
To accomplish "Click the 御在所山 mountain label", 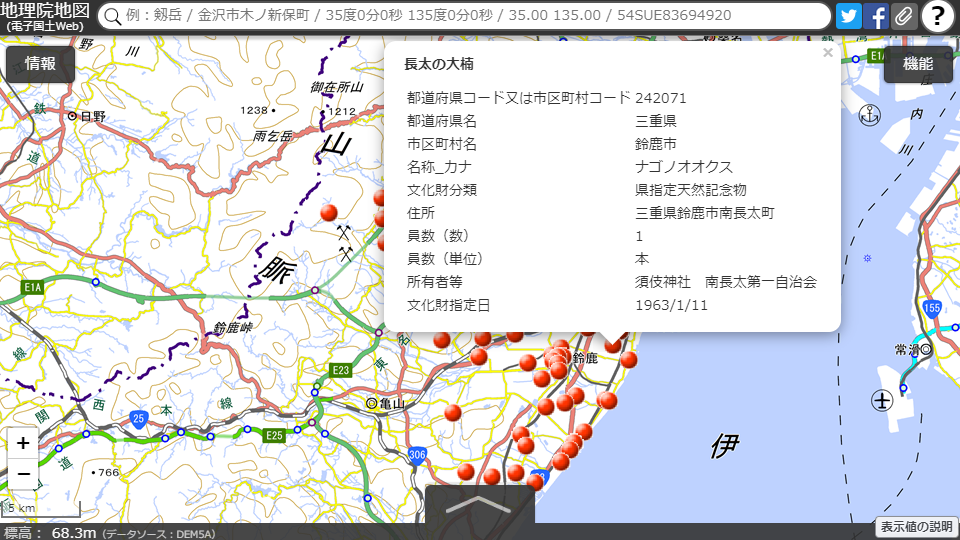I will tap(337, 87).
